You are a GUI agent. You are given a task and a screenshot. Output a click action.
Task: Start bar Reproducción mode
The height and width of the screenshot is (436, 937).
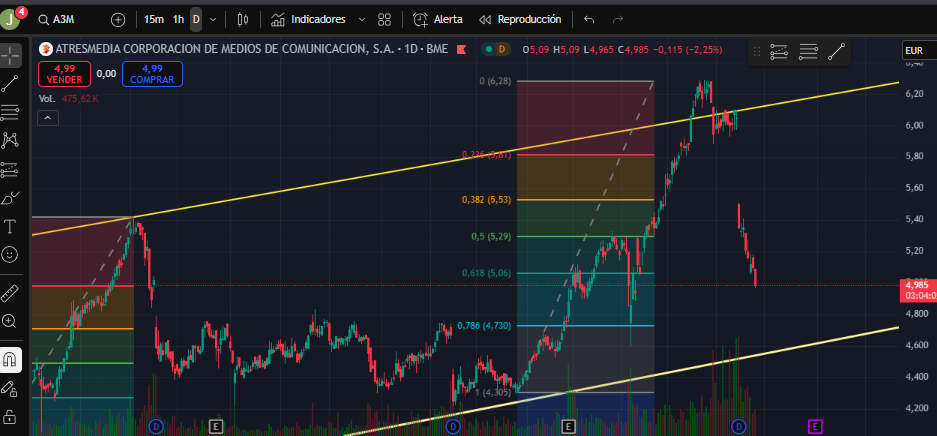pos(520,20)
